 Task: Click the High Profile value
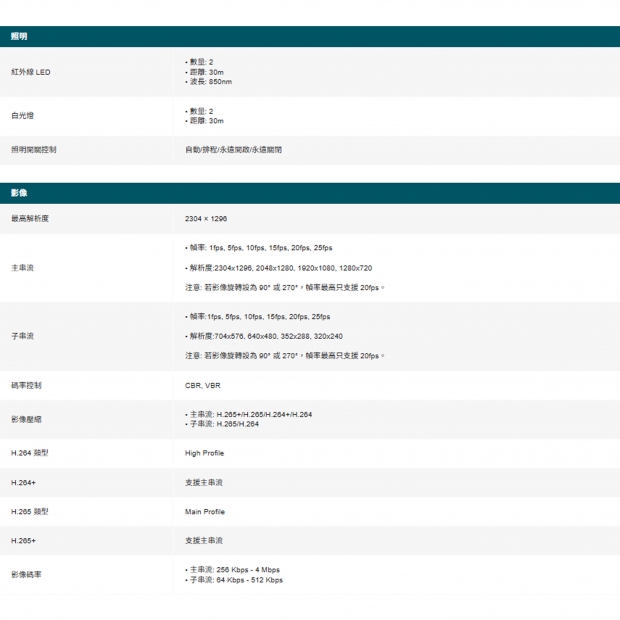point(204,453)
